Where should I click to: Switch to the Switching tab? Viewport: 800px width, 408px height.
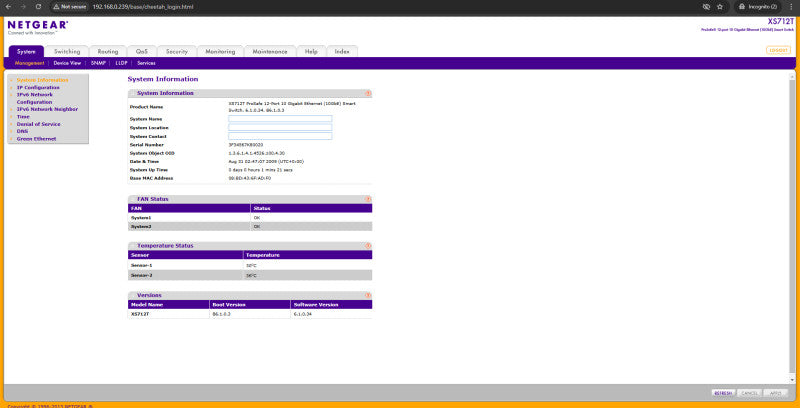tap(67, 52)
